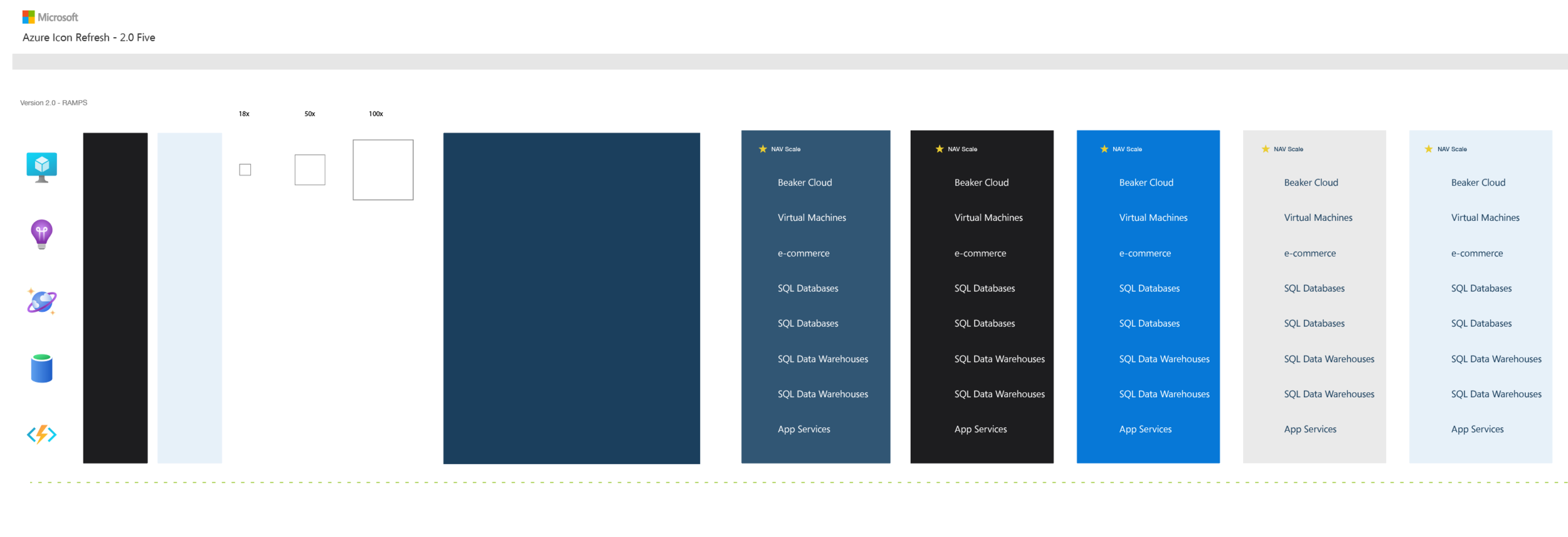Viewport: 1568px width, 537px height.
Task: Choose e-commerce in the black panel
Action: 980,253
